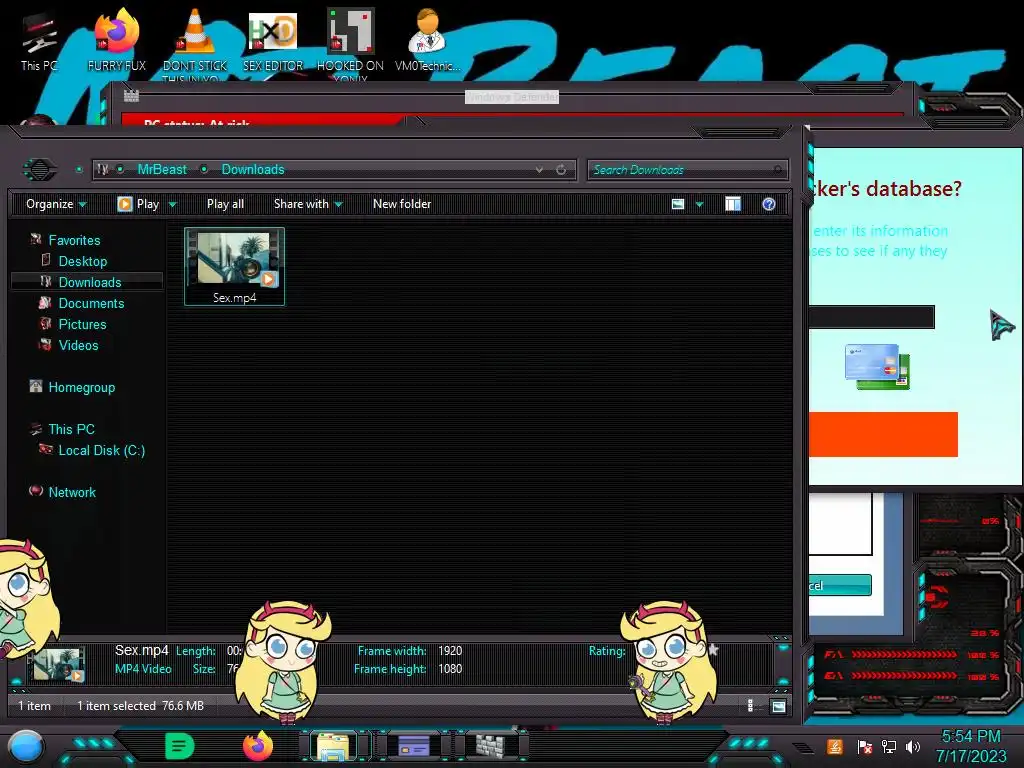Open Pictures in the navigation pane

click(82, 324)
